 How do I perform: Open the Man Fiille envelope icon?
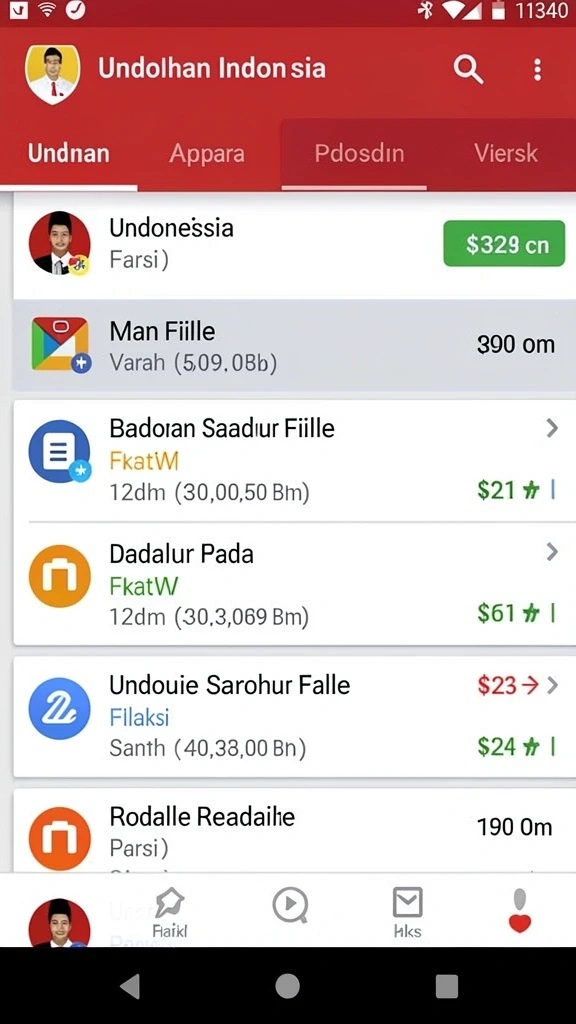60,344
